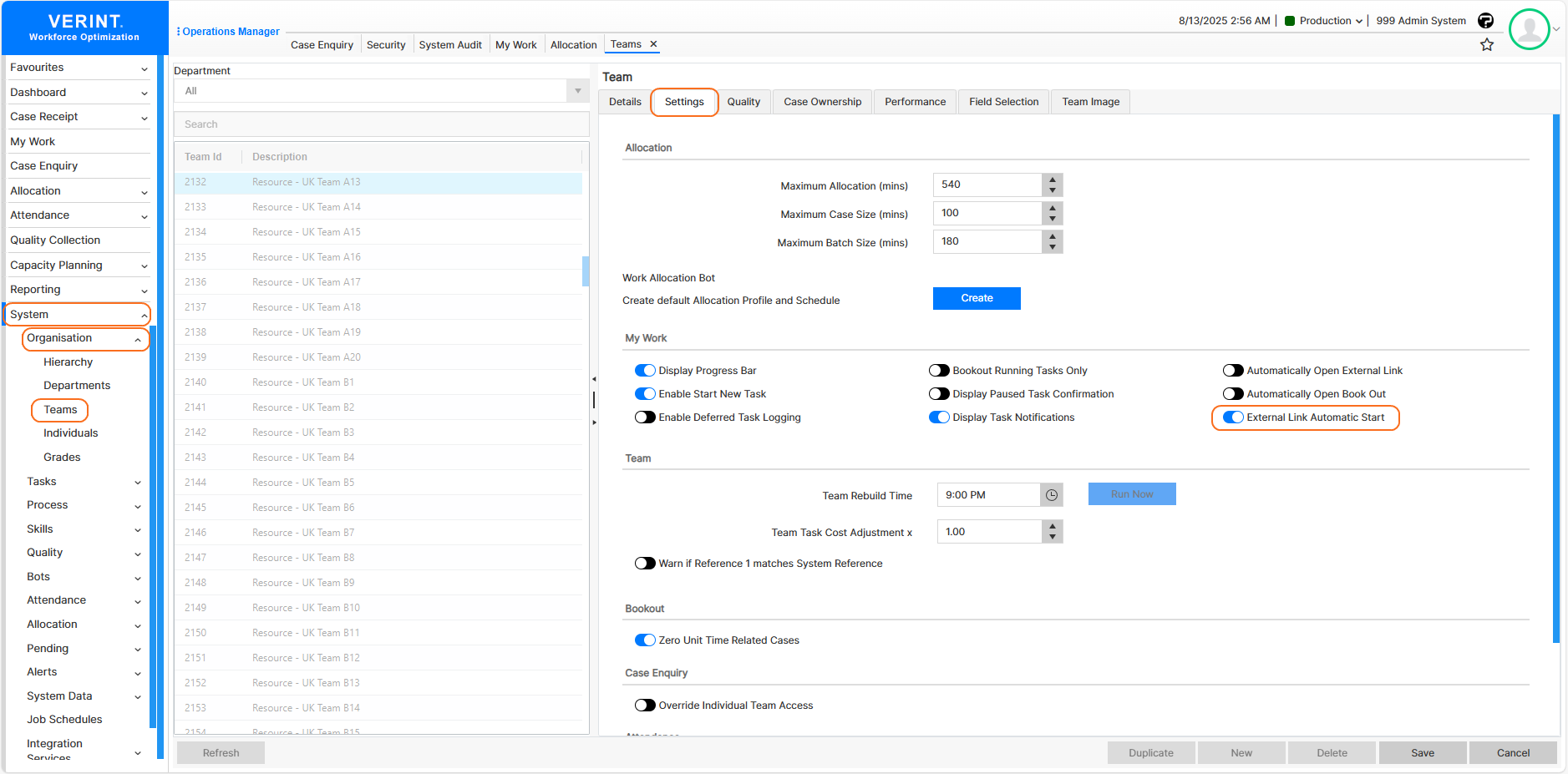This screenshot has width=1568, height=774.
Task: Open the System Audit tab
Action: tap(450, 45)
